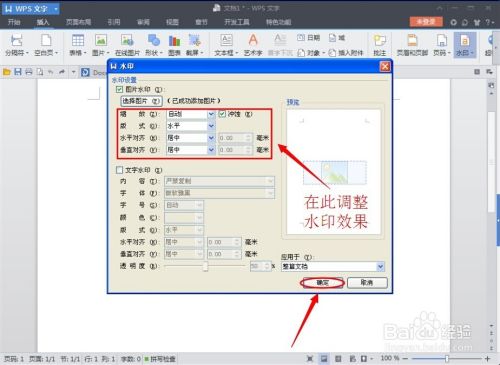The image size is (500, 365).
Task: Open the 审阅 Review tab
Action: [x=143, y=22]
